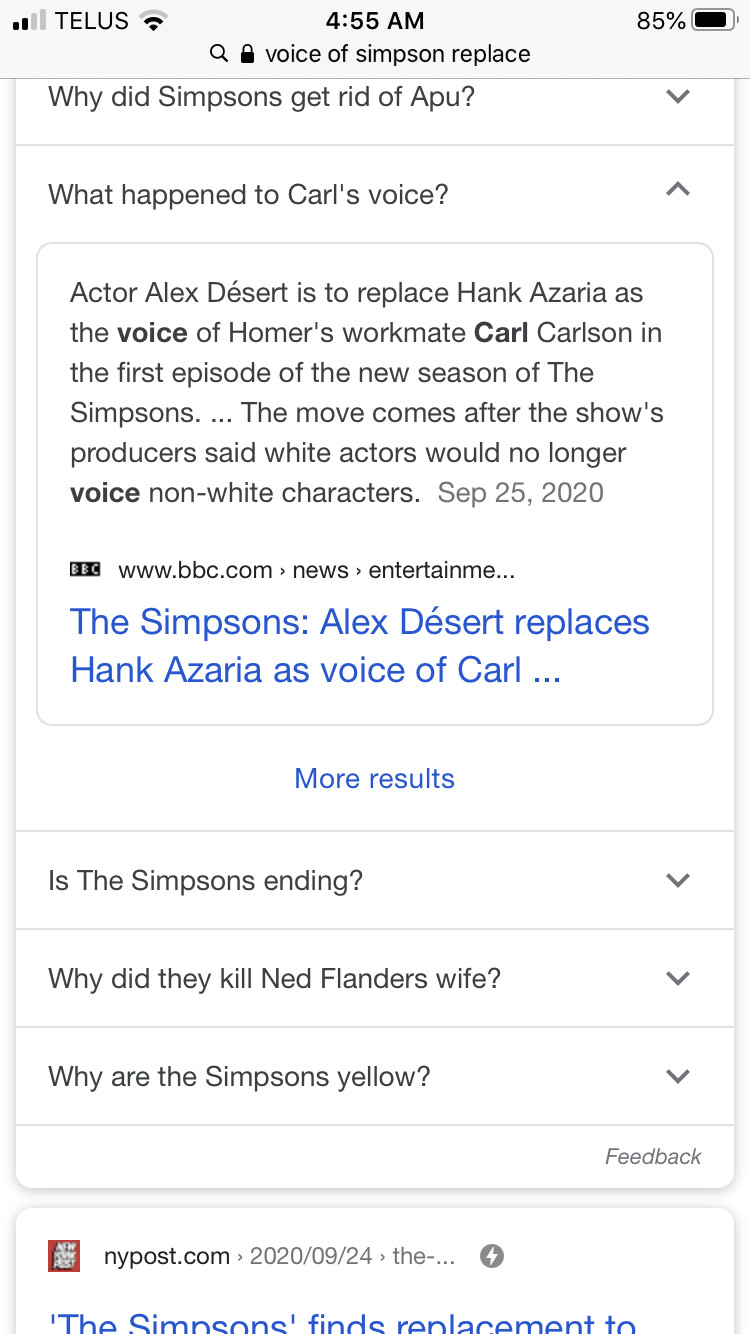Screen dimensions: 750x1334
Task: Expand 'Why did they kill Ned Flanders wife?'
Action: click(x=375, y=978)
